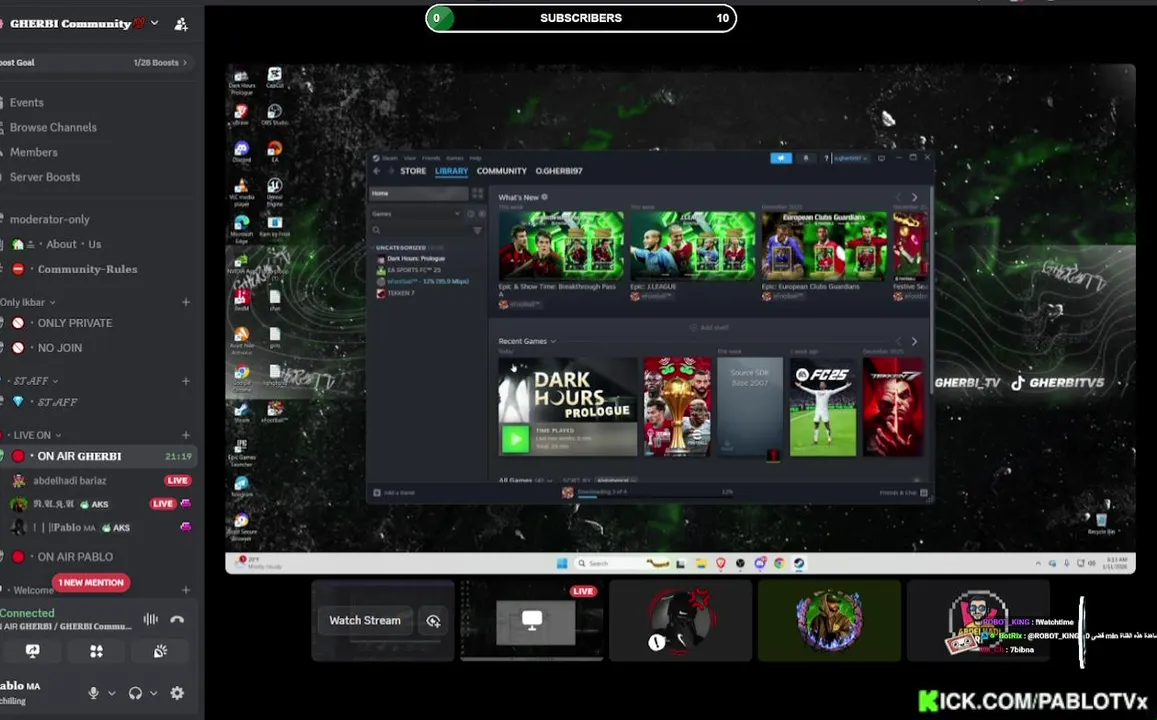Select Dark Hours: Prologue in library list
The height and width of the screenshot is (720, 1157).
pyautogui.click(x=416, y=259)
